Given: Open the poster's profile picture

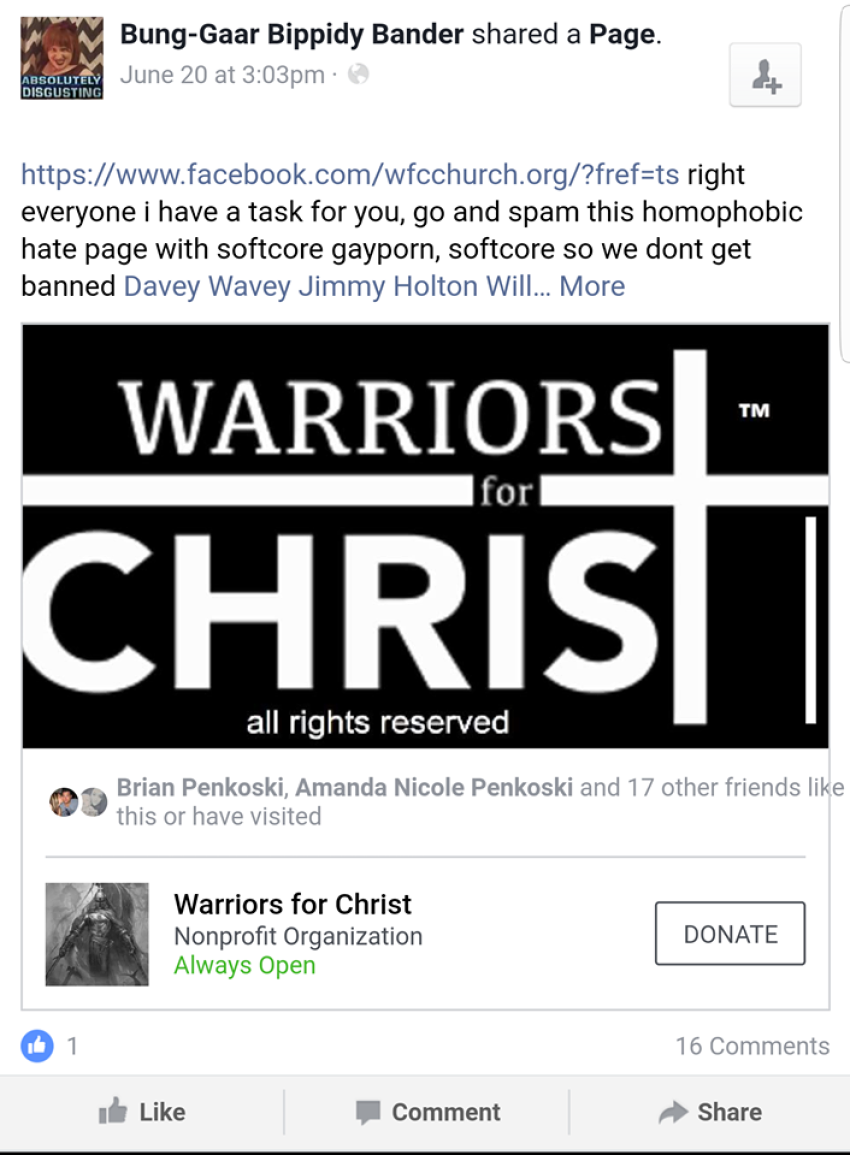Looking at the screenshot, I should (x=62, y=58).
